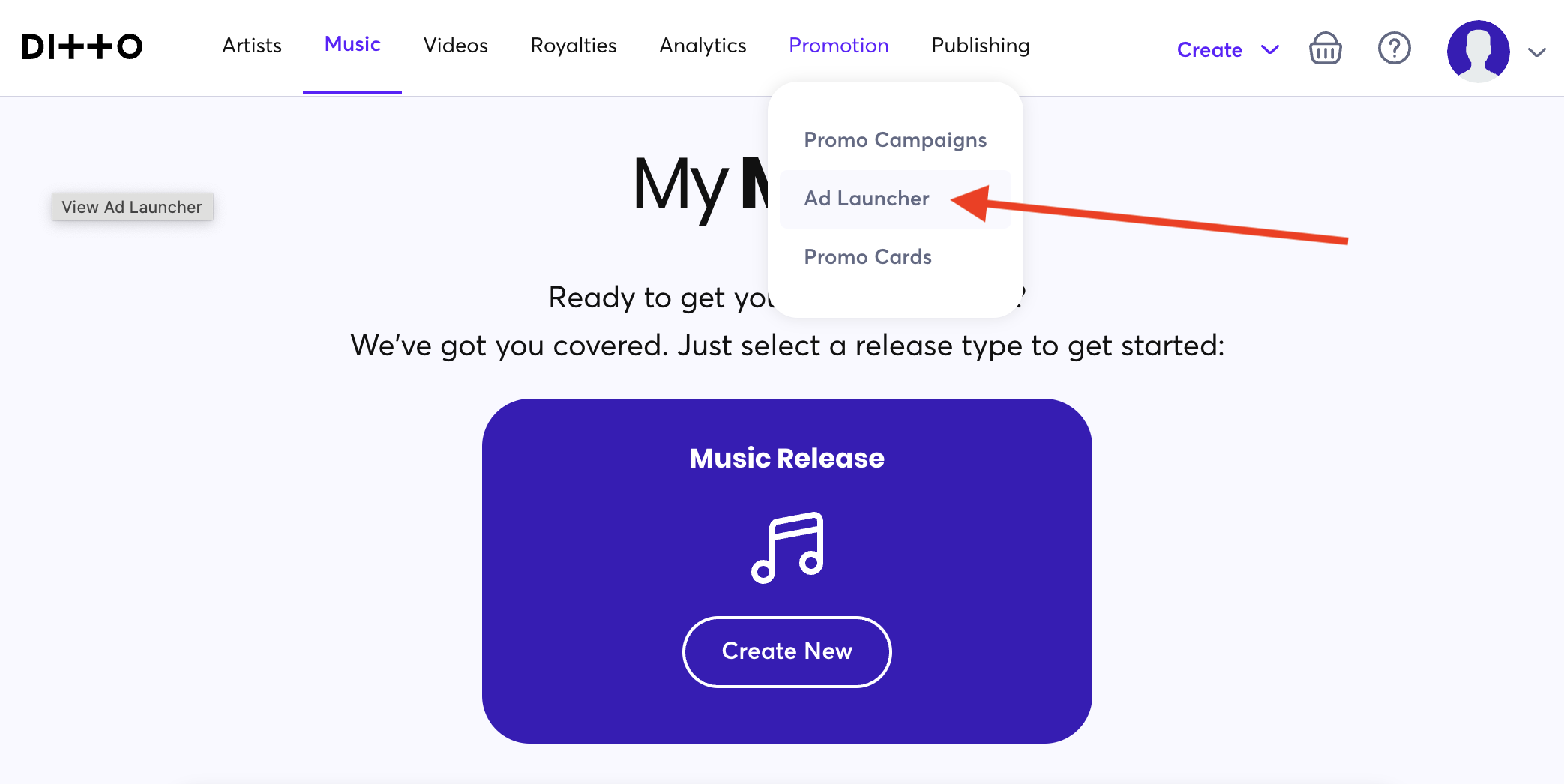Expand the account menu chevron beside the avatar
1564x784 pixels.
(x=1536, y=53)
